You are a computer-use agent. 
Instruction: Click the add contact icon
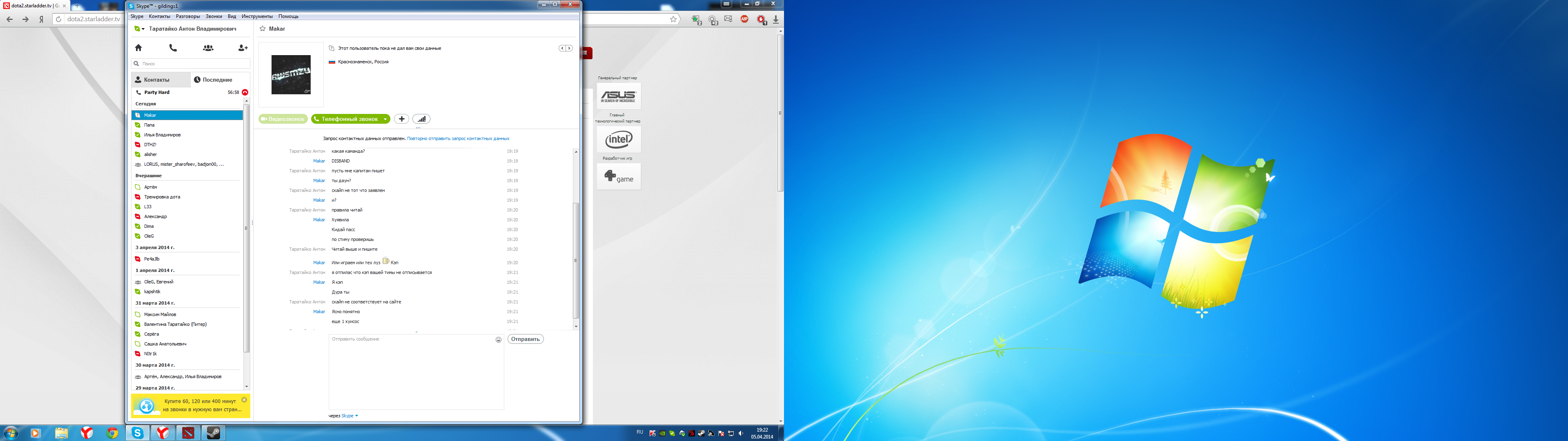pyautogui.click(x=243, y=47)
